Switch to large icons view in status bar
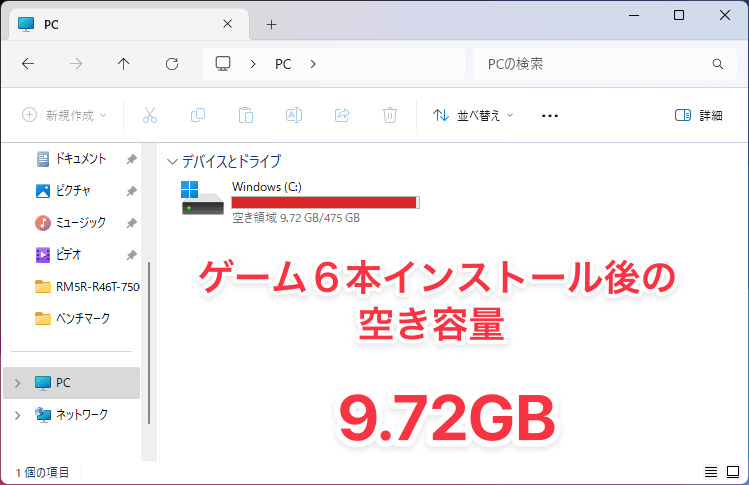Screen dimensions: 749x485 (x=733, y=472)
